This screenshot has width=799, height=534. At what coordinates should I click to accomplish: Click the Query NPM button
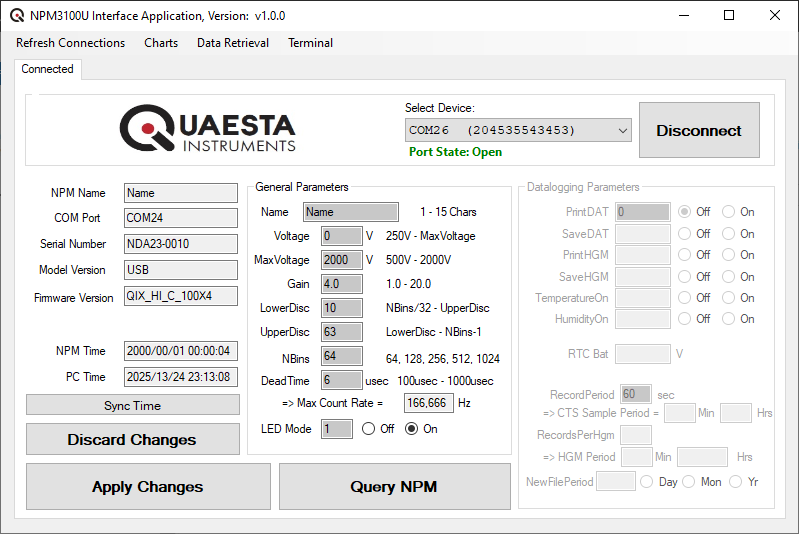tap(394, 487)
